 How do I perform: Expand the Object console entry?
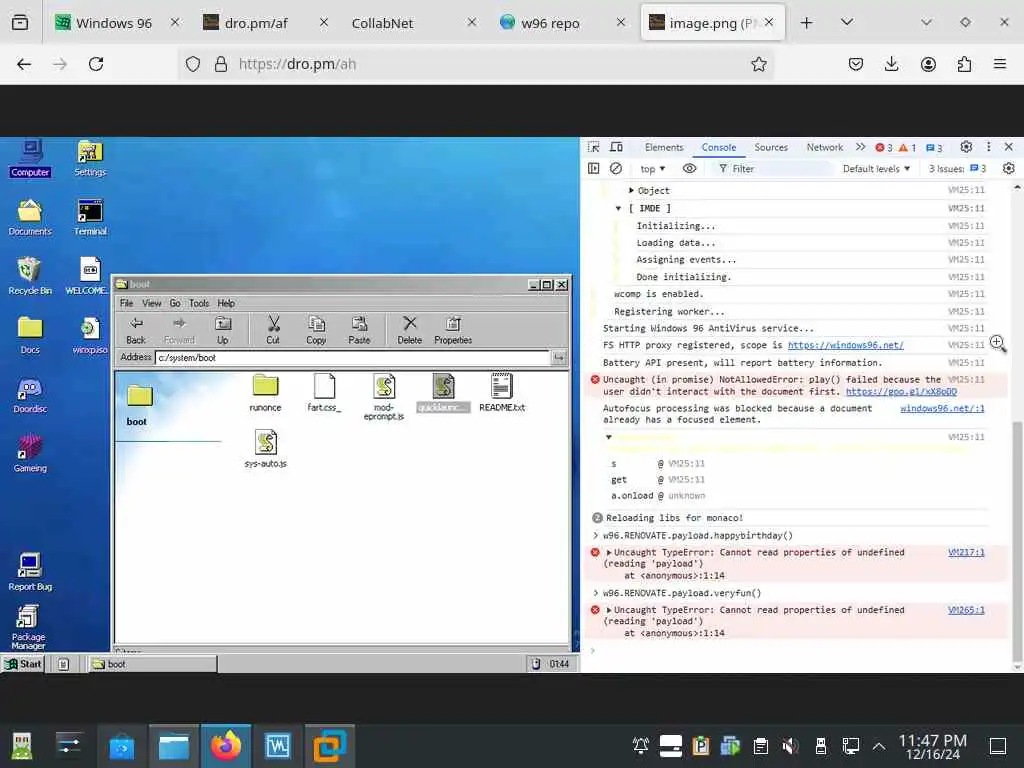coord(631,191)
